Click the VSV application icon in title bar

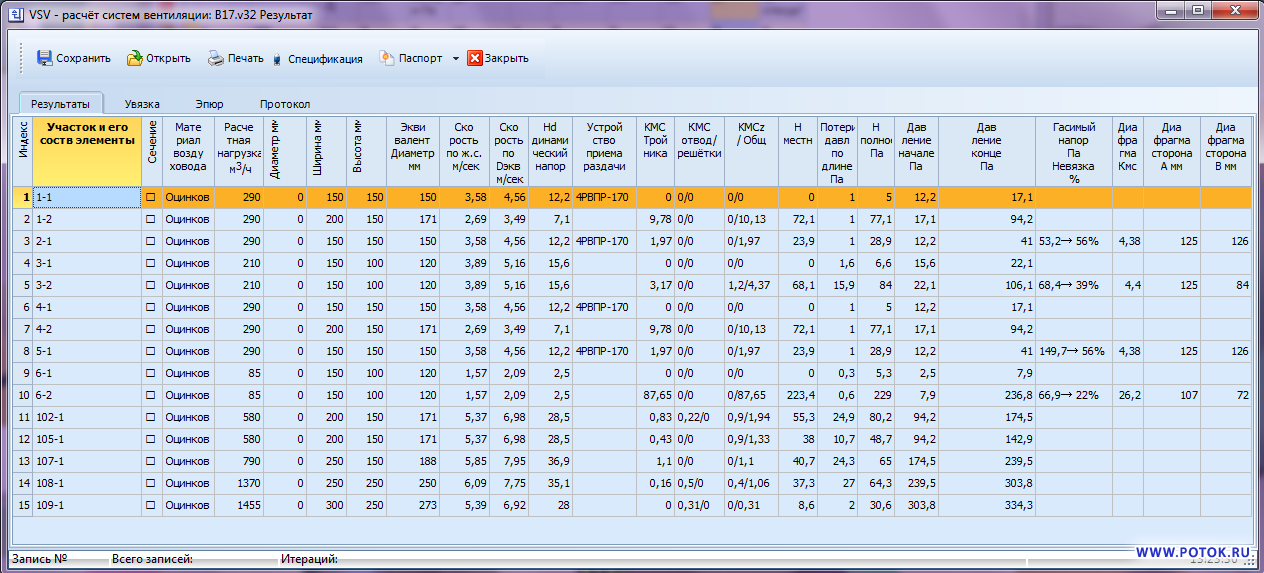pyautogui.click(x=16, y=16)
